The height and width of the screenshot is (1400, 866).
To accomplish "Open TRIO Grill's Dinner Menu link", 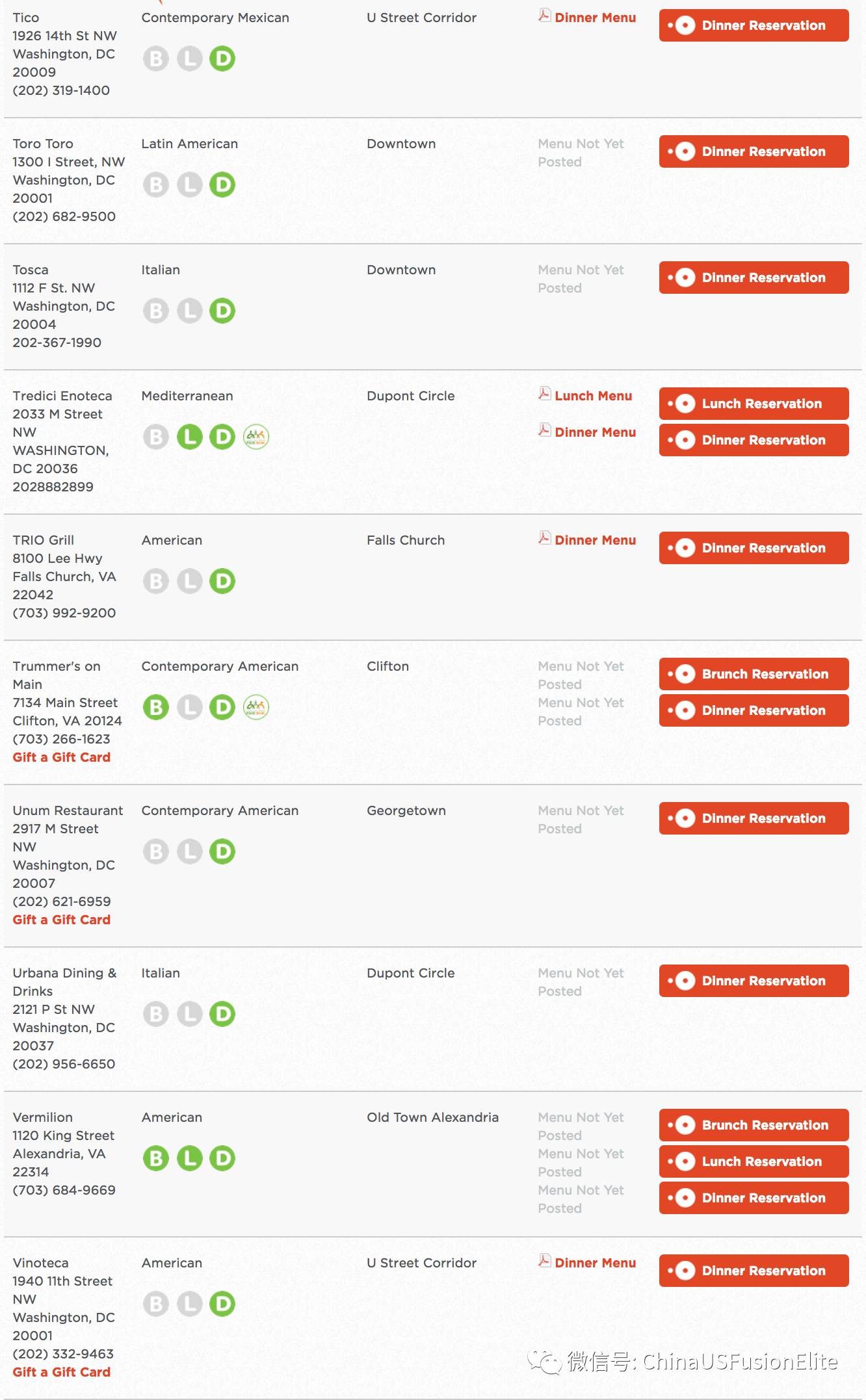I will coord(595,540).
